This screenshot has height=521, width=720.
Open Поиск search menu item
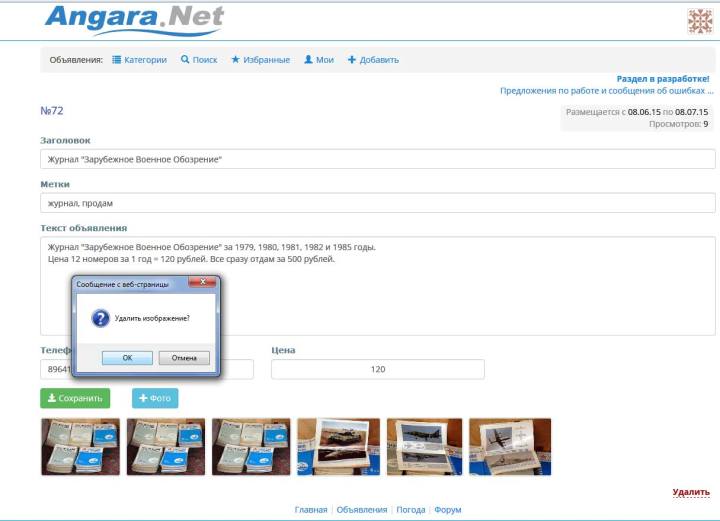(199, 60)
